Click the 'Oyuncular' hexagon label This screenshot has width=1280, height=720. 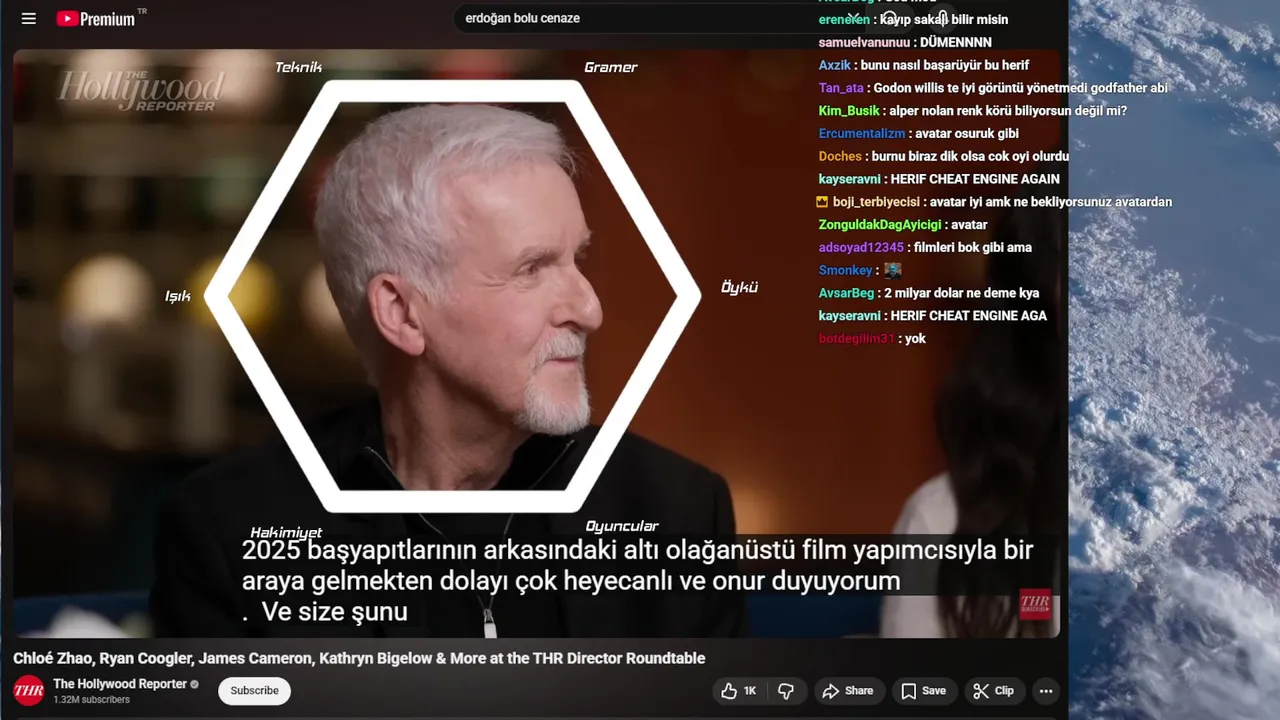coord(622,526)
